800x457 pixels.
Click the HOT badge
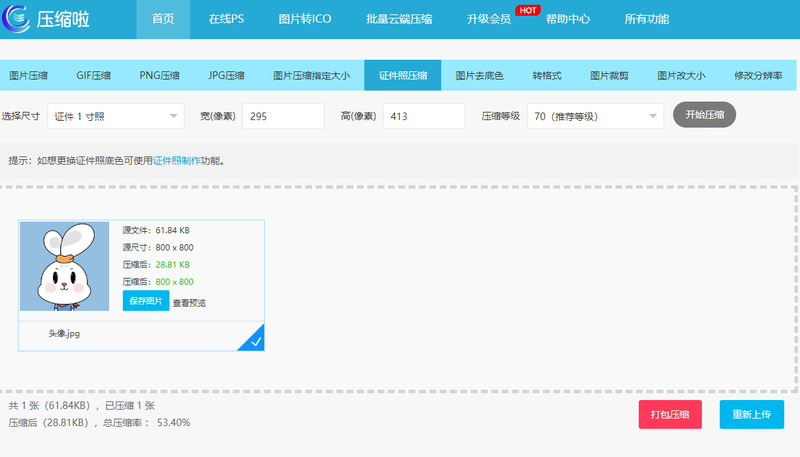[527, 10]
